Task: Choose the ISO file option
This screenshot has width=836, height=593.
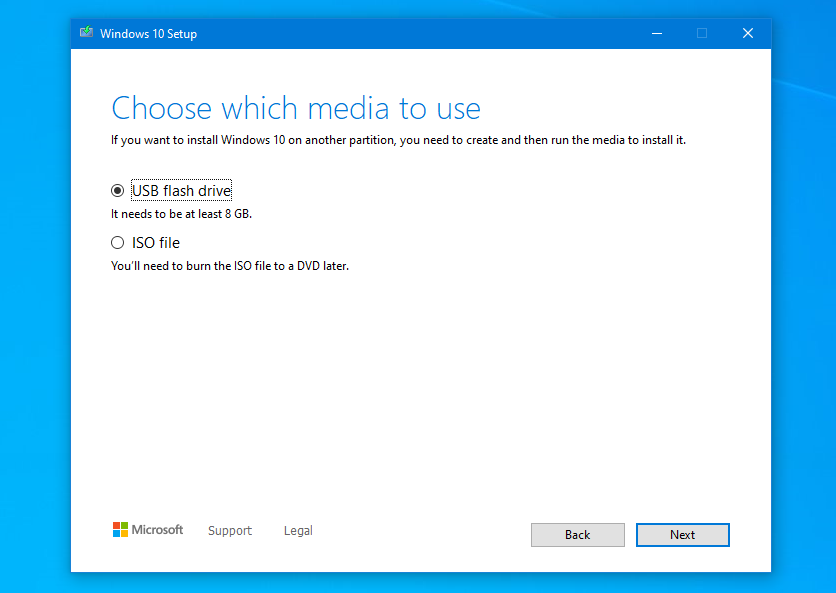Action: 117,242
